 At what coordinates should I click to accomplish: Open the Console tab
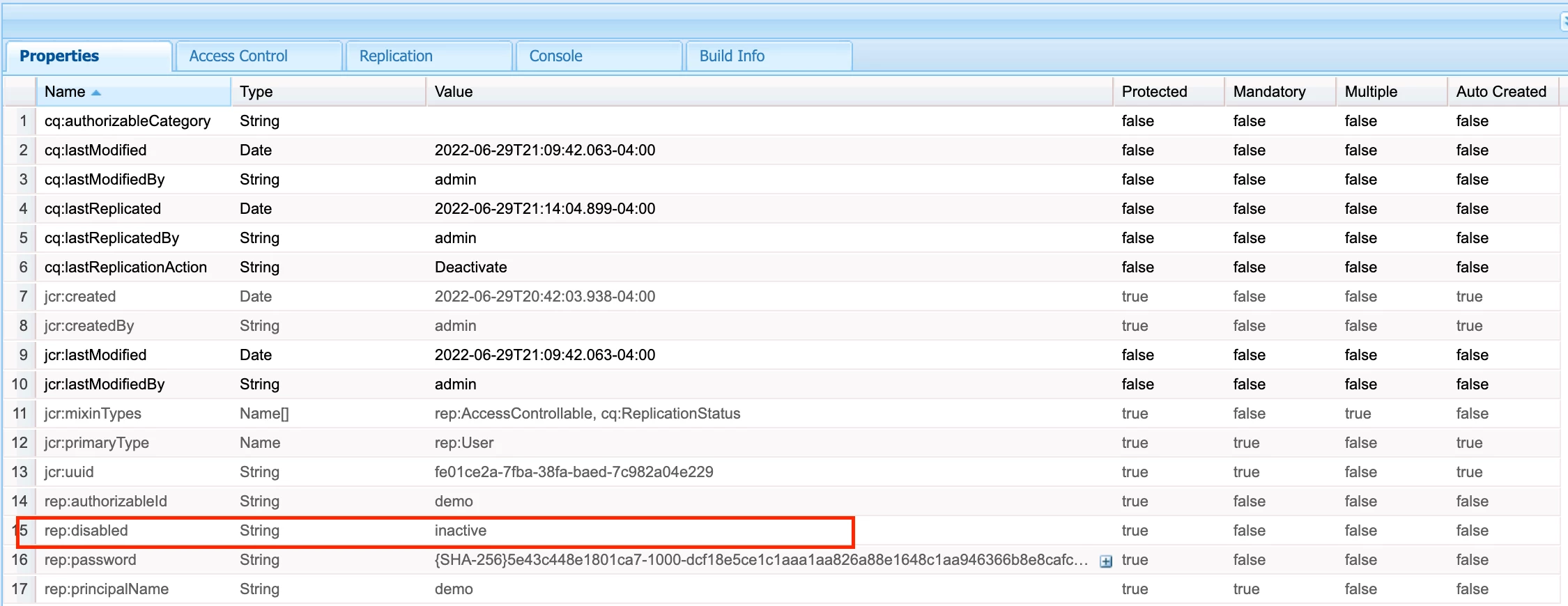tap(599, 56)
